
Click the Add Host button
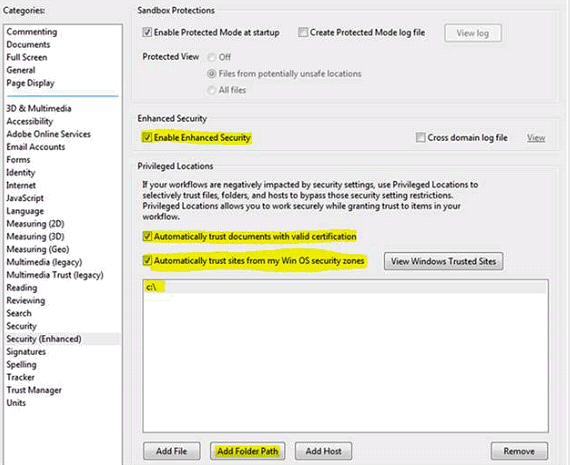(x=323, y=451)
